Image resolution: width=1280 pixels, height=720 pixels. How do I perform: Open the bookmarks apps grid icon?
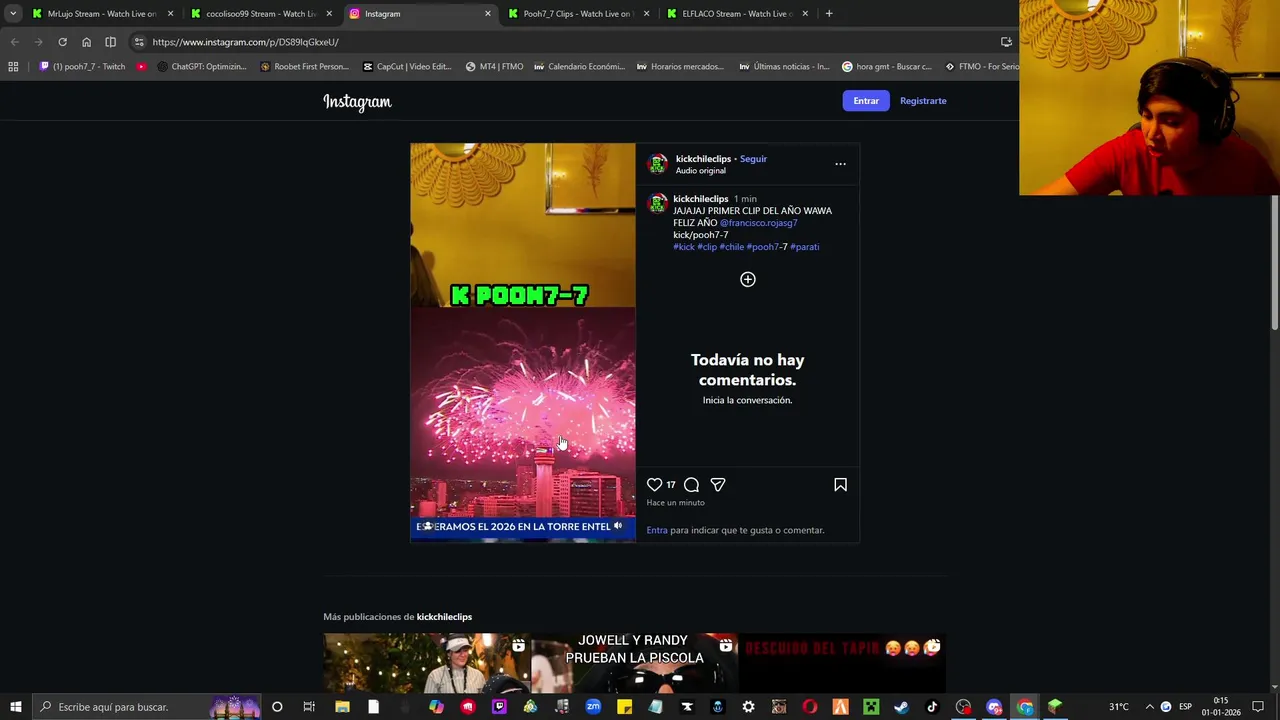(x=13, y=67)
